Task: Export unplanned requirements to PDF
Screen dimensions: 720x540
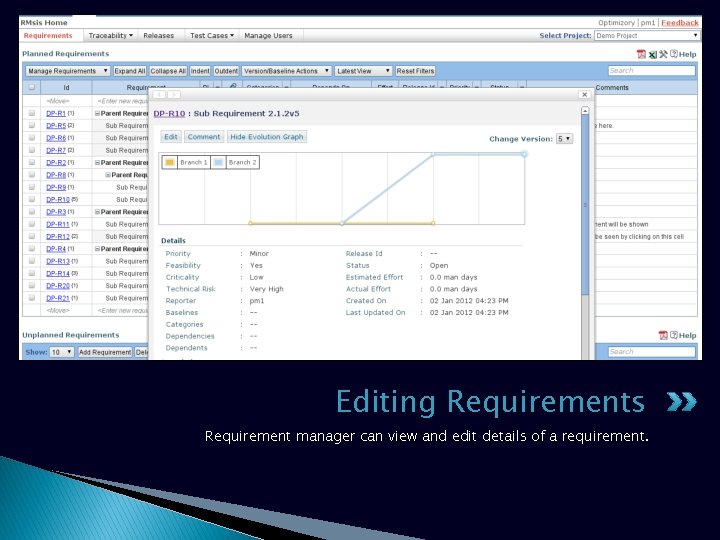Action: 663,335
